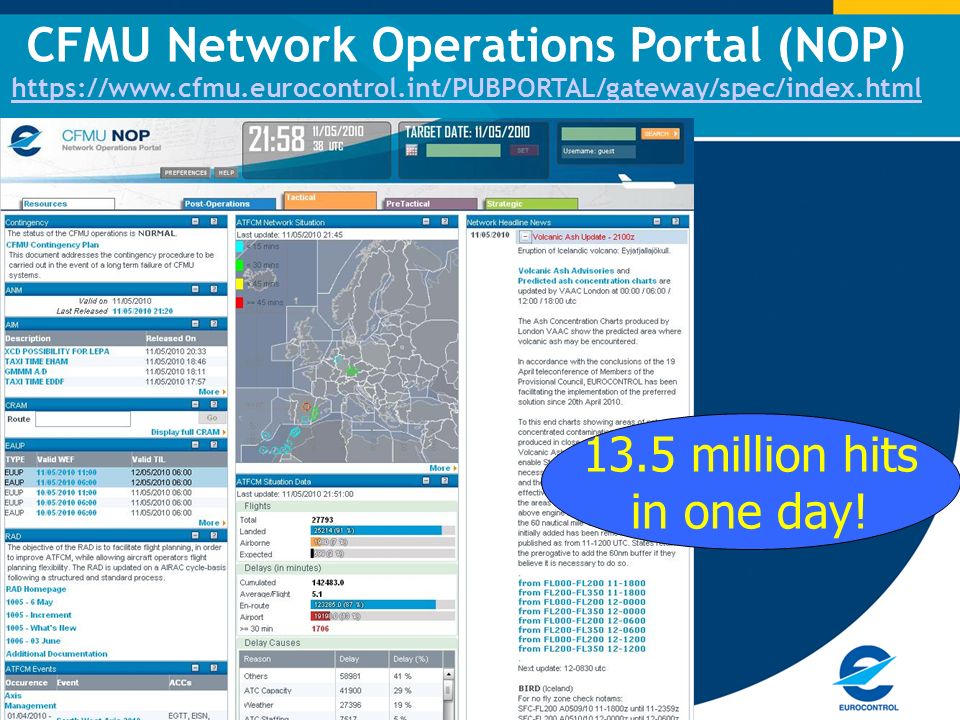
Task: Click the minimize icon on Contingency panel
Action: [195, 222]
